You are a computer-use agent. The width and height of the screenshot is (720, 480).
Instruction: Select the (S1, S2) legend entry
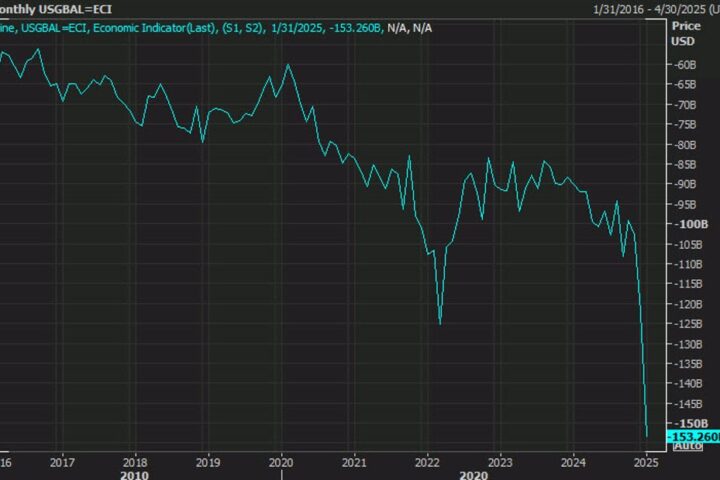[242, 27]
